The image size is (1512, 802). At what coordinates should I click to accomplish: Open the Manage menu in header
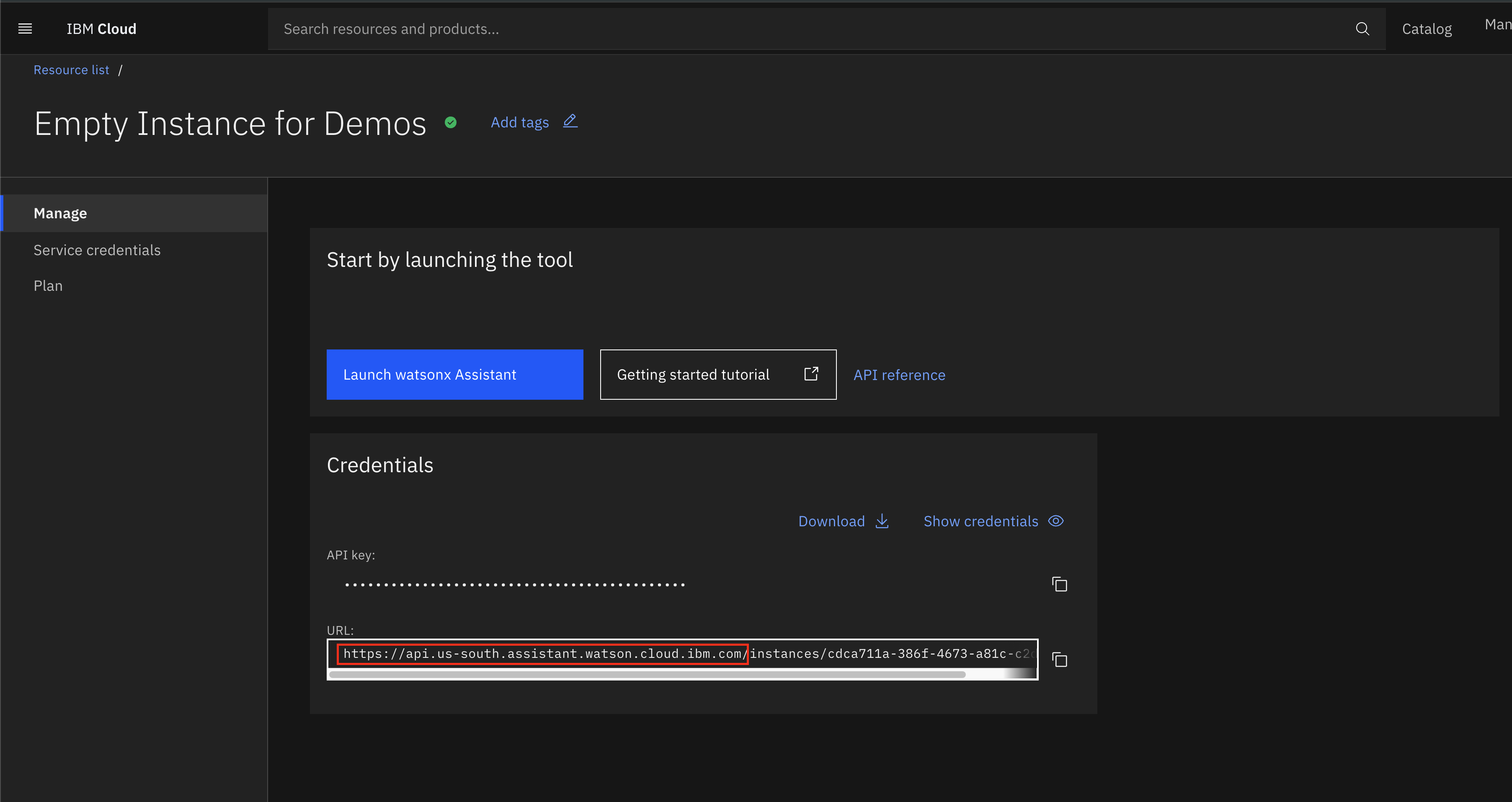tap(1498, 25)
